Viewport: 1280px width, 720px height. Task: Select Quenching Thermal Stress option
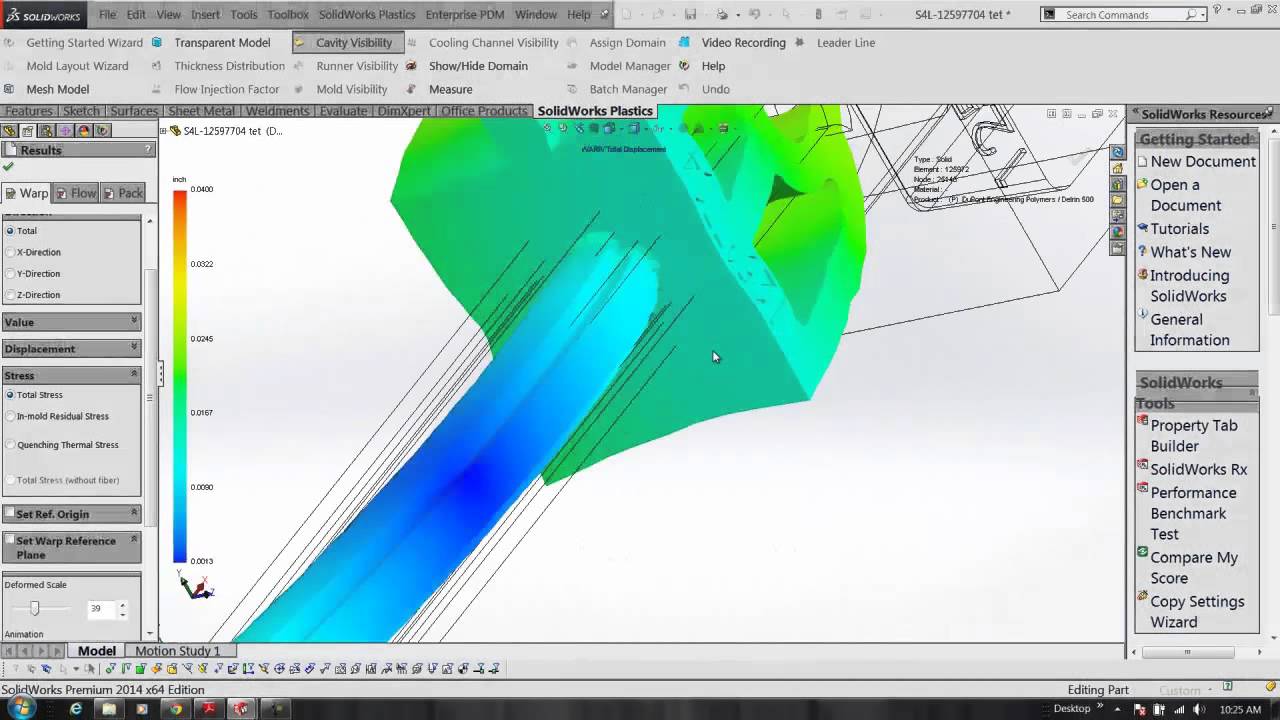pyautogui.click(x=10, y=445)
